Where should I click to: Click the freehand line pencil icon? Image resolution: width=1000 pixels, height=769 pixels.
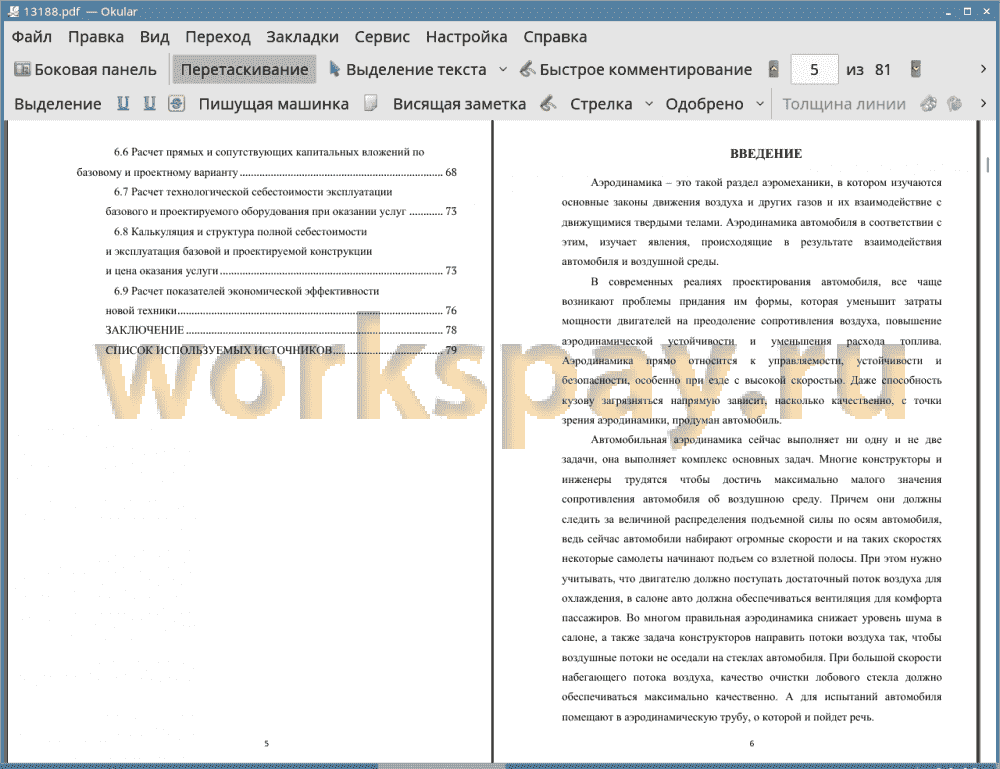[x=548, y=103]
